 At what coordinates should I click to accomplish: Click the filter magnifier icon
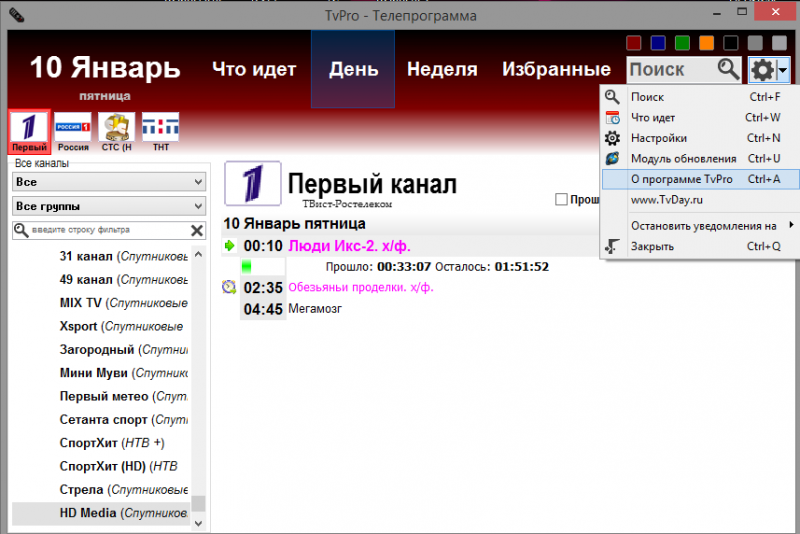pos(21,230)
